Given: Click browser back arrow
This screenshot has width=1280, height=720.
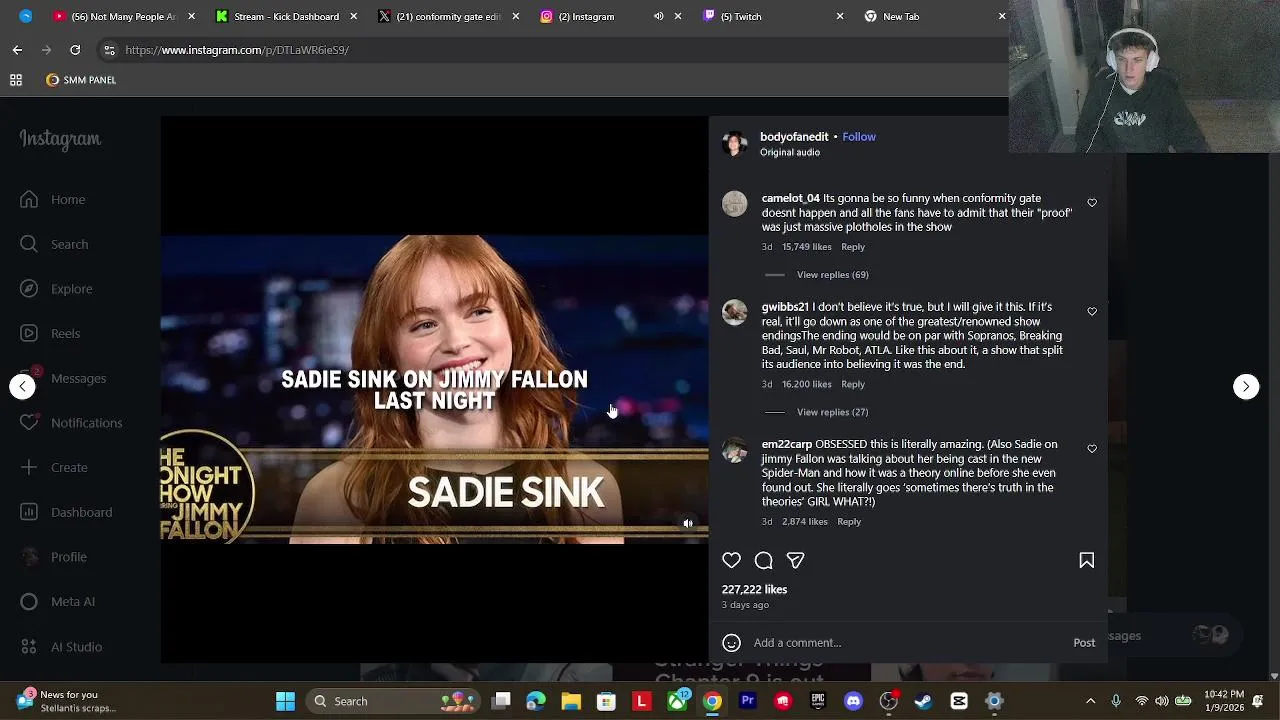Looking at the screenshot, I should tap(17, 50).
